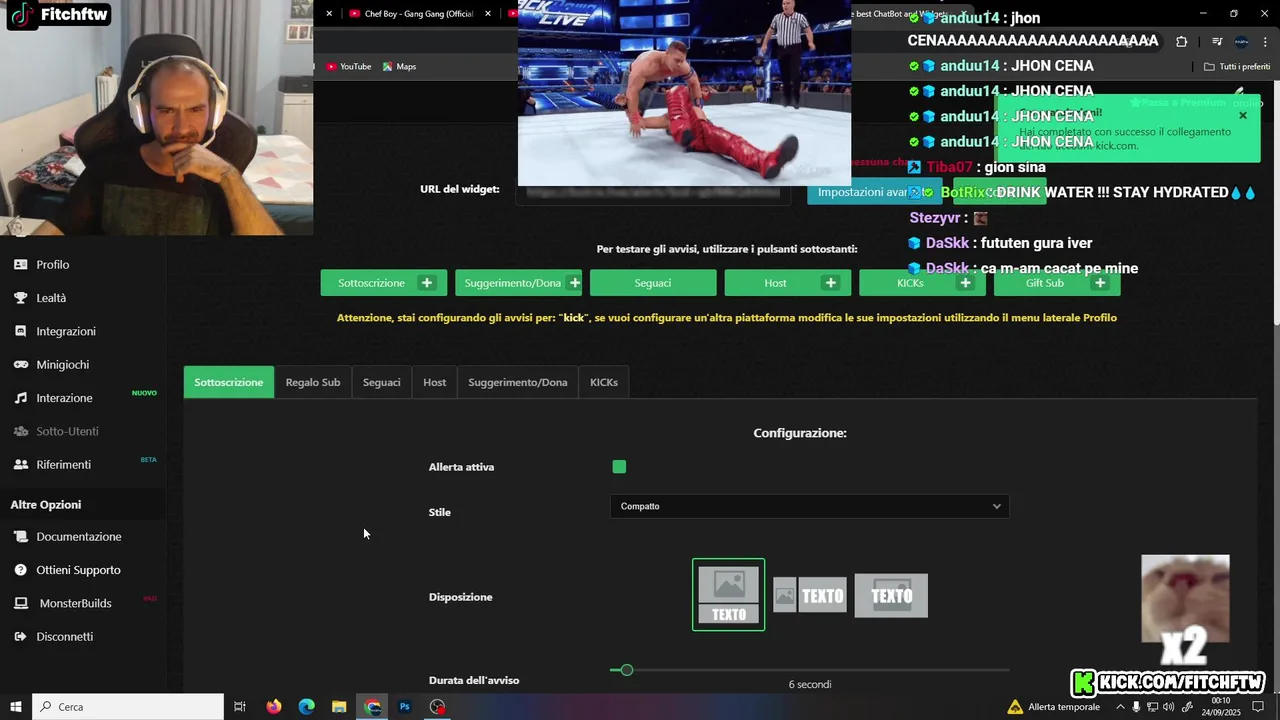The image size is (1280, 720).
Task: Click the Chrome profile avatar
Action: 1241,41
